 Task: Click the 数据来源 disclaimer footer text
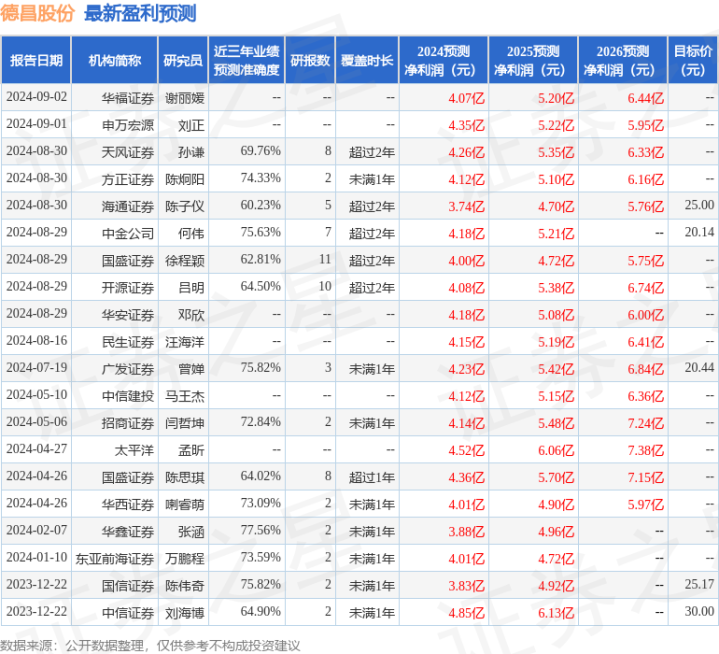(150, 646)
